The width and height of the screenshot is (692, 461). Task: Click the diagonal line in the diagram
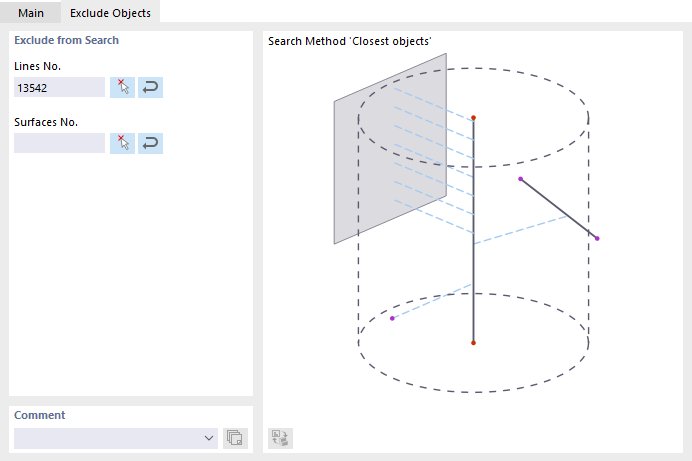pyautogui.click(x=558, y=208)
